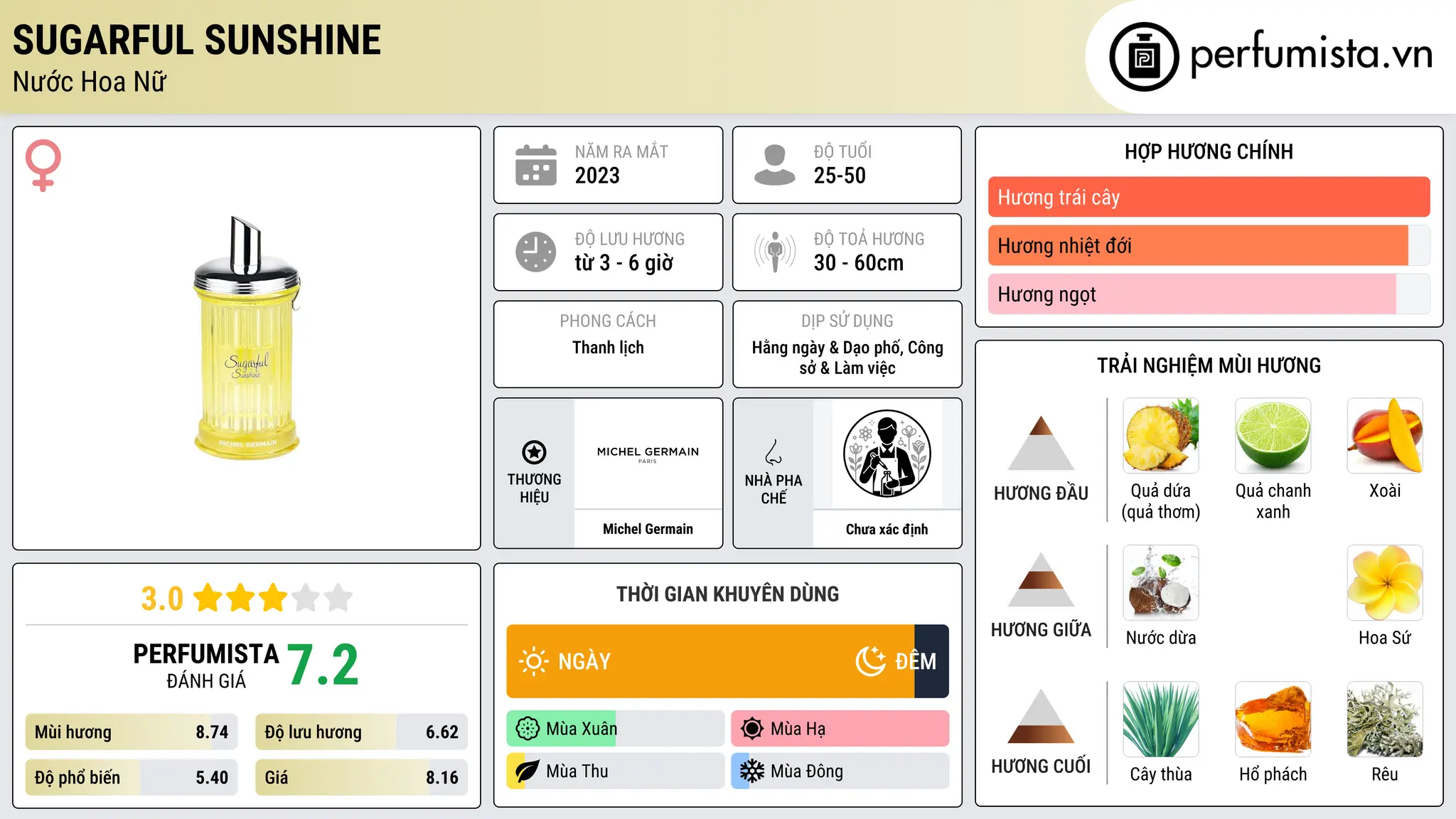Click the Hổ phách note label
The image size is (1456, 819).
pyautogui.click(x=1273, y=774)
